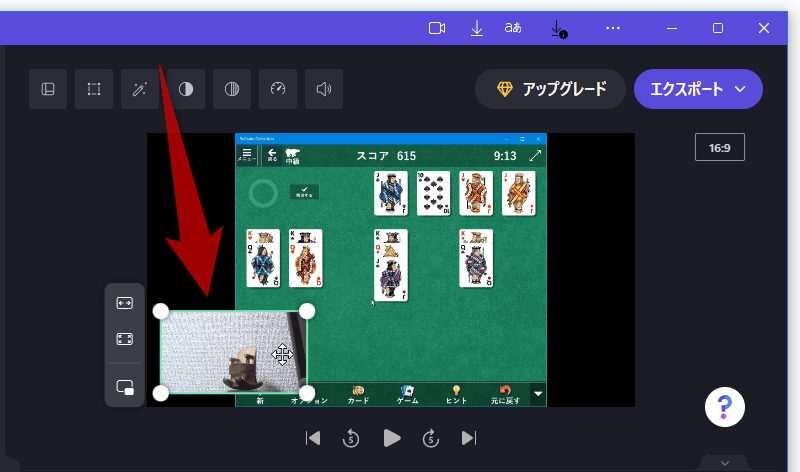Click the top-right resize handle of overlay clip
This screenshot has height=472, width=800.
coord(307,311)
